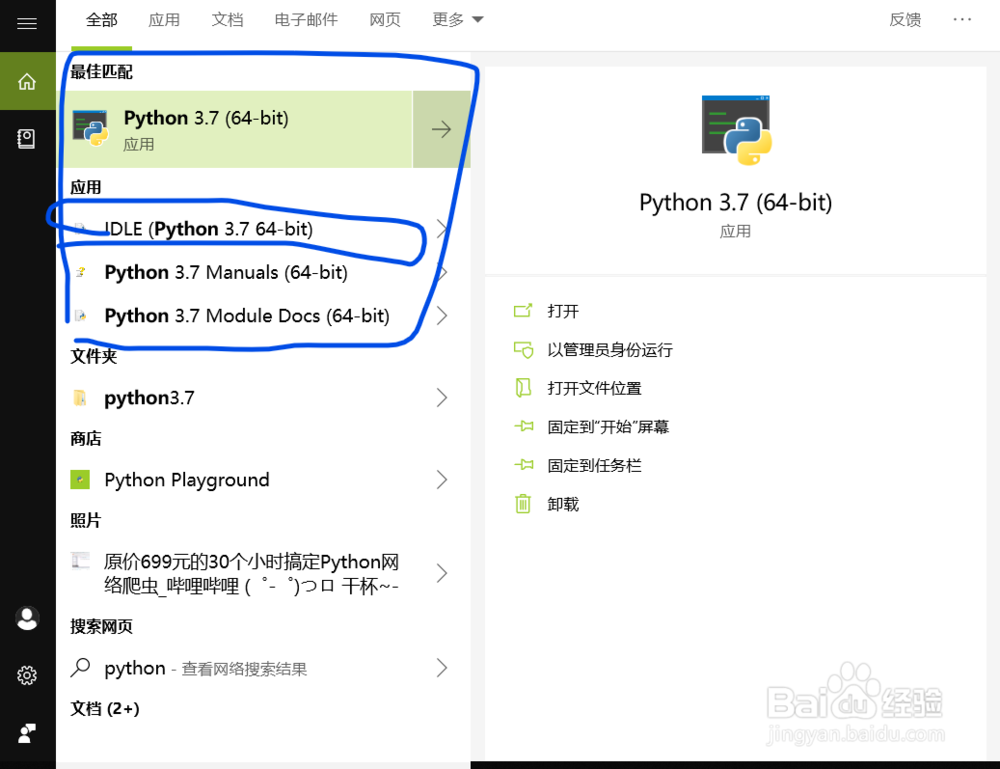Open the notebook icon in sidebar
The height and width of the screenshot is (769, 1000).
(x=26, y=138)
